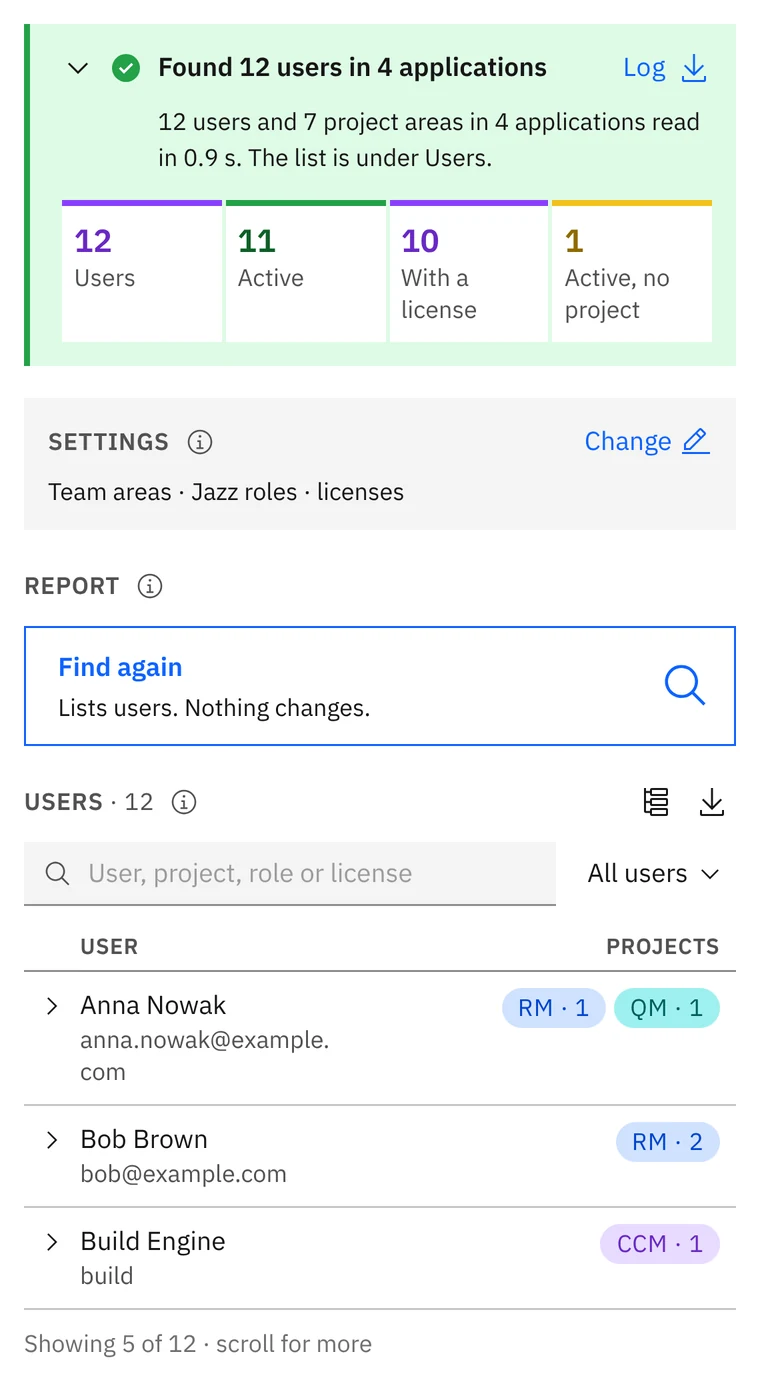Click the USER column header
The height and width of the screenshot is (1384, 760).
tap(109, 947)
